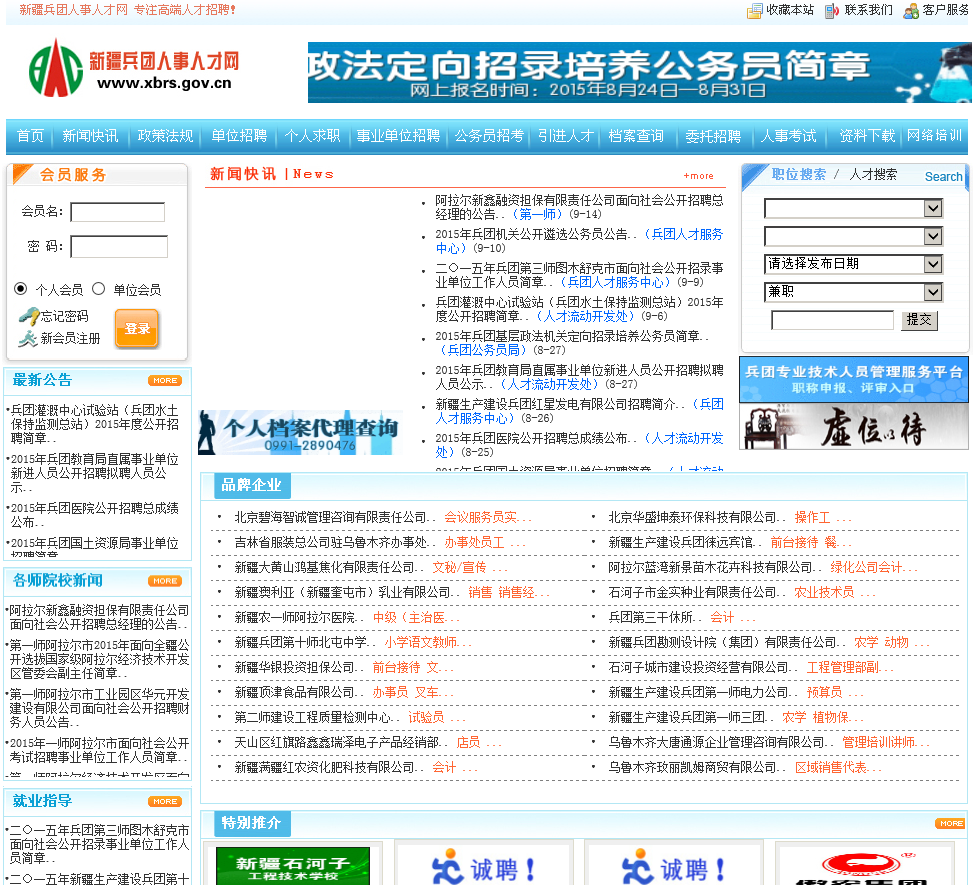974x885 pixels.
Task: Click the 新疆兵团人事人才网 site logo
Action: click(134, 68)
